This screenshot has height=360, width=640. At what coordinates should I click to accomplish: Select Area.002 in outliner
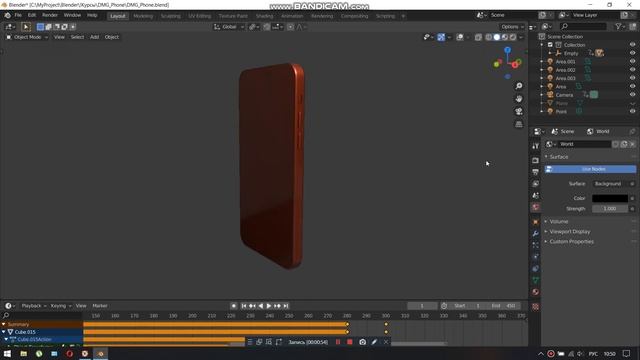565,70
